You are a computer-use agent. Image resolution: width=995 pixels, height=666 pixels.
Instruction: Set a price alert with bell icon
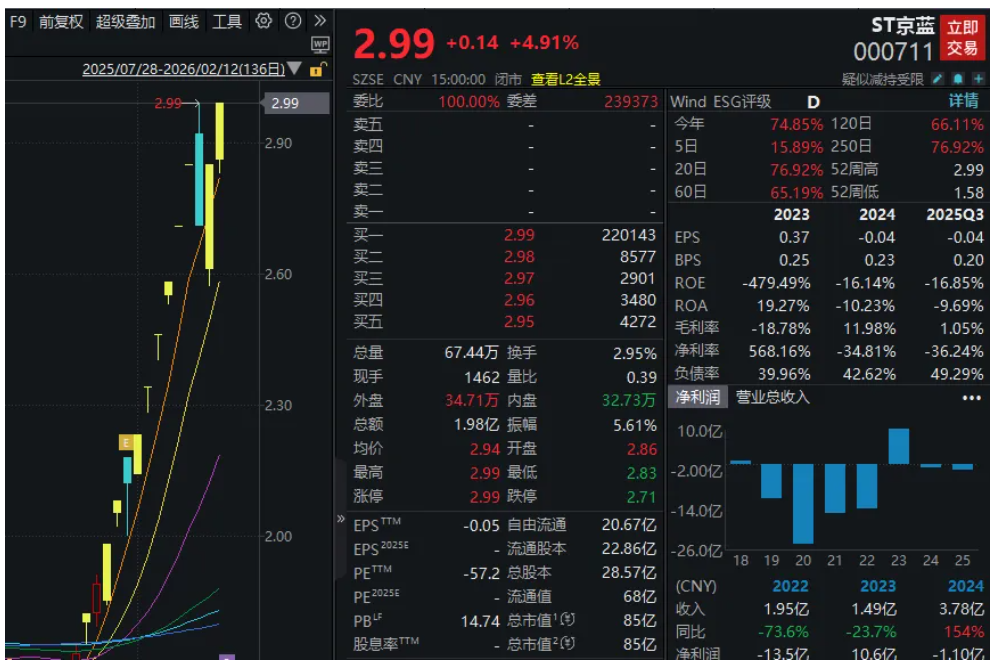pyautogui.click(x=957, y=79)
